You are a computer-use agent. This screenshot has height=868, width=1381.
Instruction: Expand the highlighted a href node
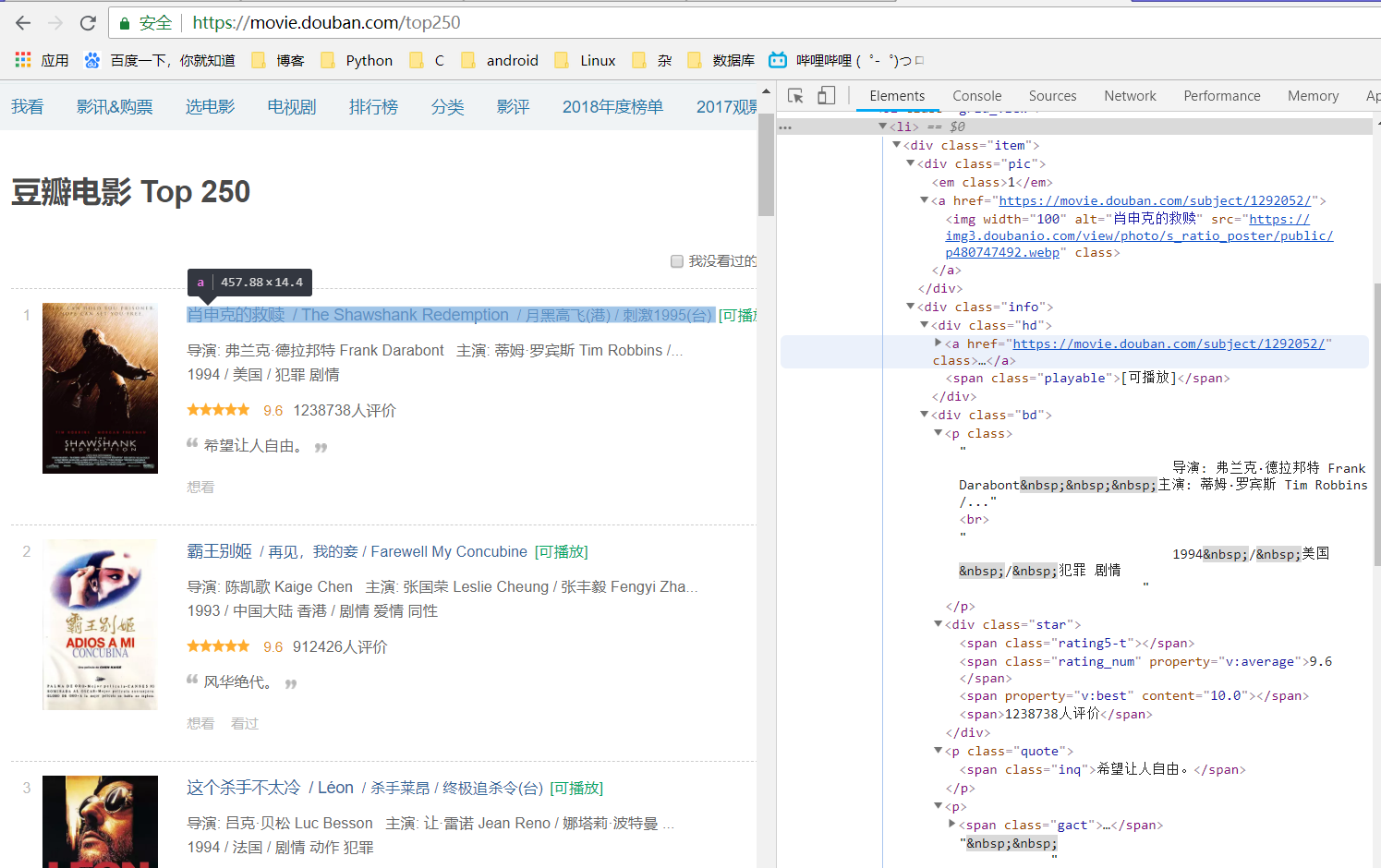click(x=939, y=343)
